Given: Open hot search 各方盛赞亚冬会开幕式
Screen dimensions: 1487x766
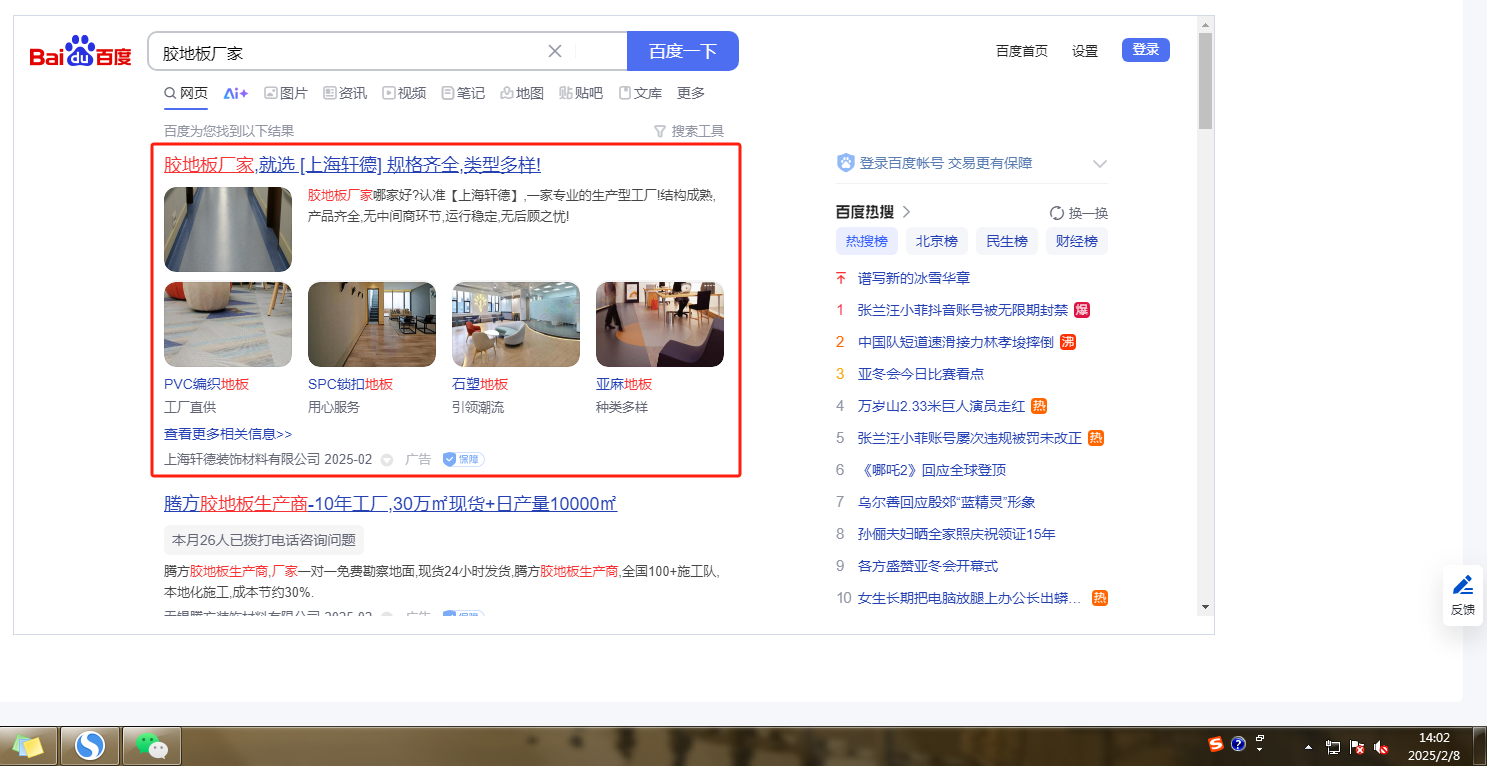Looking at the screenshot, I should [928, 566].
